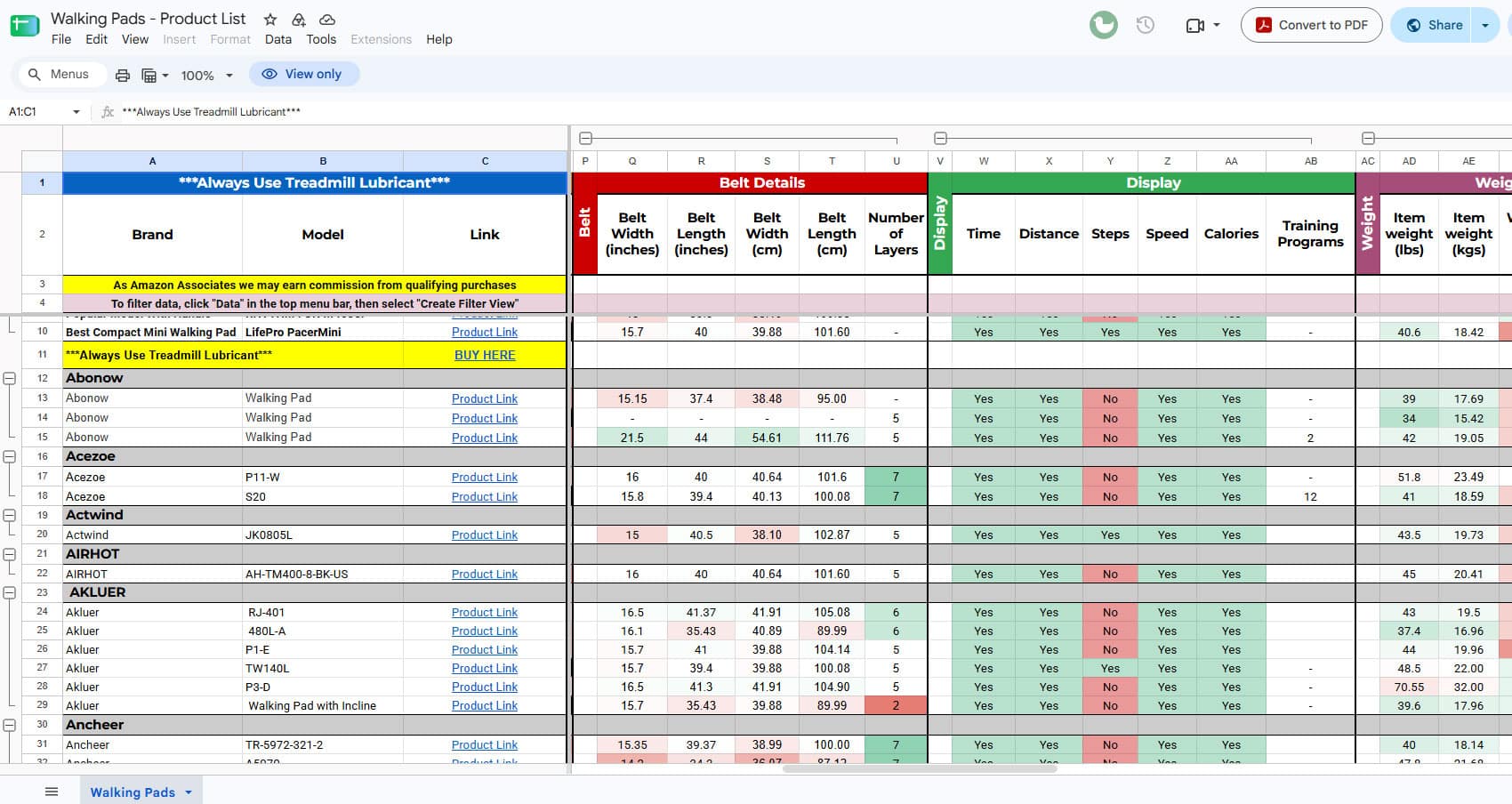
Task: Click the move-to-folder icon beside title
Action: click(299, 20)
